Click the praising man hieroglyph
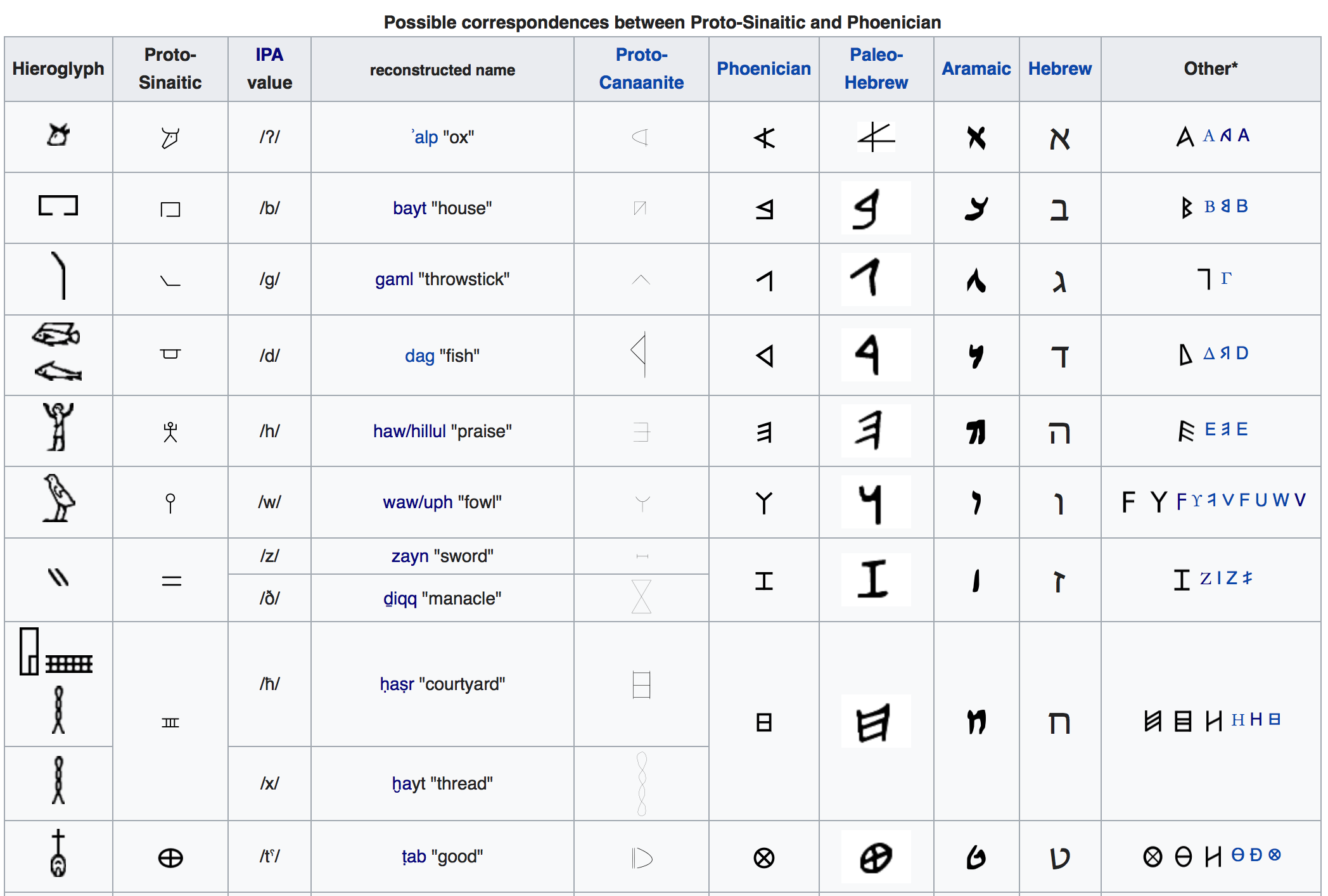 coord(58,428)
